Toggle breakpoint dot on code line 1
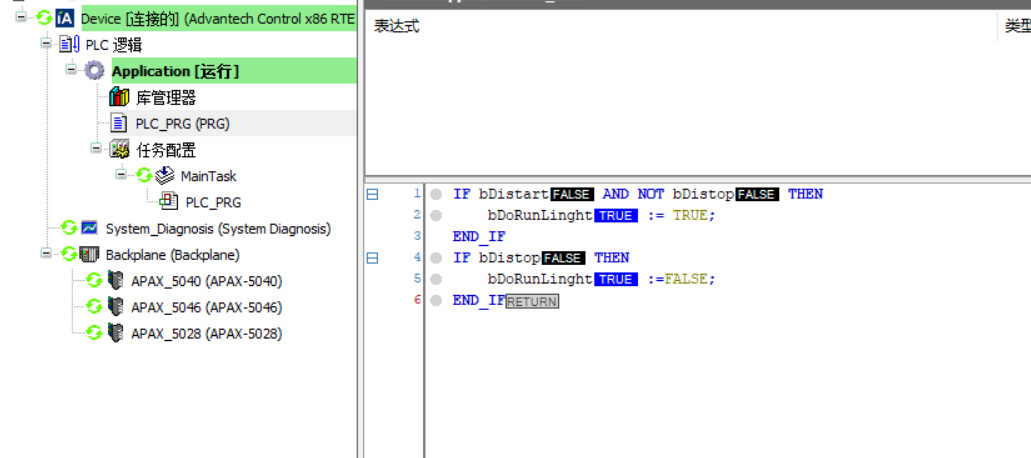 pyautogui.click(x=436, y=194)
